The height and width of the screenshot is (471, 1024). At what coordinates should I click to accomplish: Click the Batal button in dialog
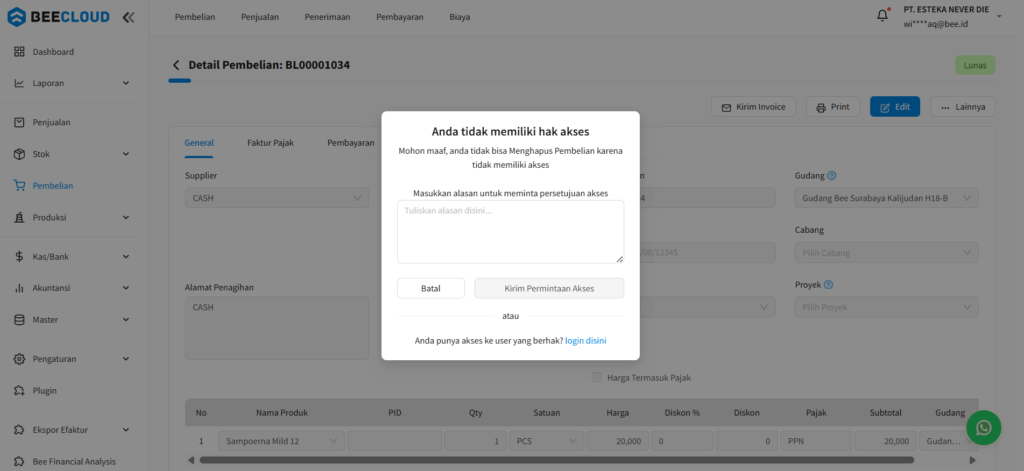430,288
